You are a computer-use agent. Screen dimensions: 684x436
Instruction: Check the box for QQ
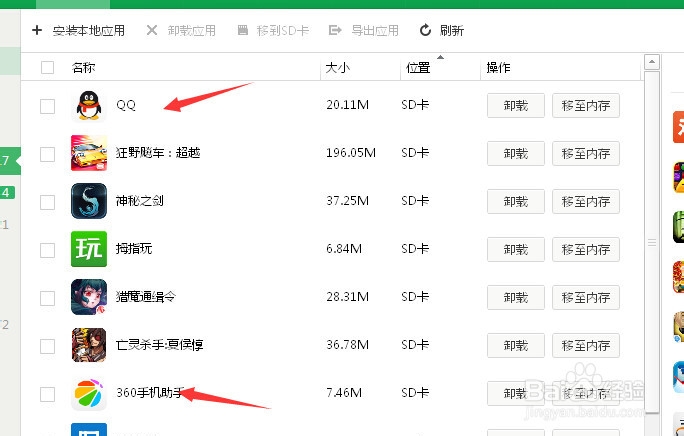pos(48,106)
